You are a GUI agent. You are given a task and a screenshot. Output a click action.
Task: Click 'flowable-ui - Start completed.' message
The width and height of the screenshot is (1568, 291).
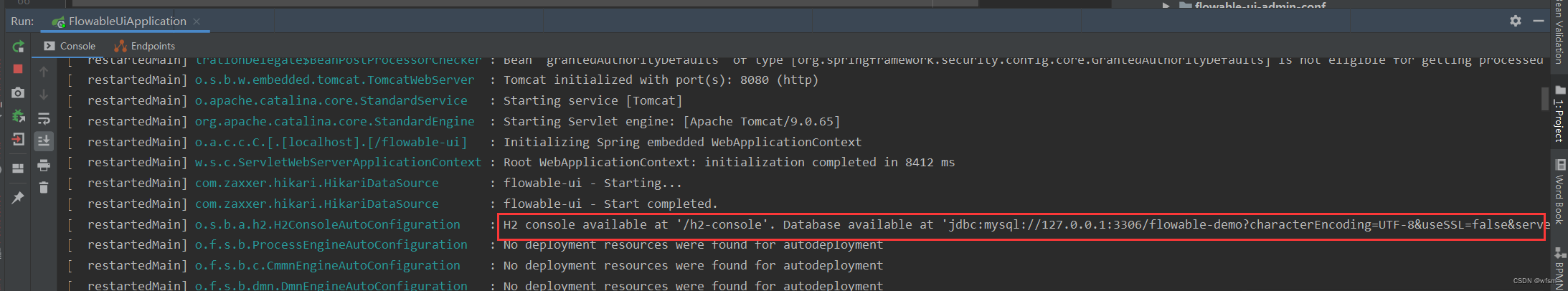610,204
